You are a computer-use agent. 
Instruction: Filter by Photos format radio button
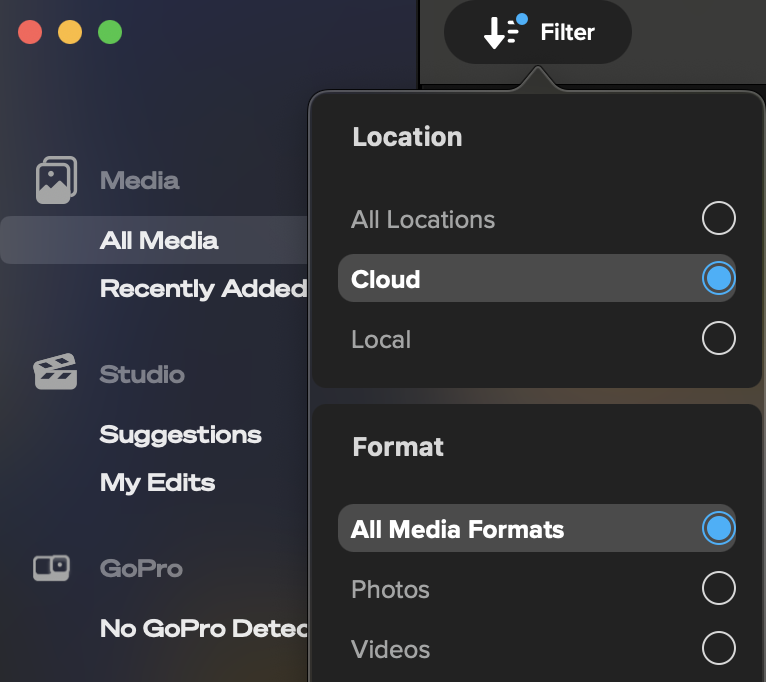pos(718,589)
